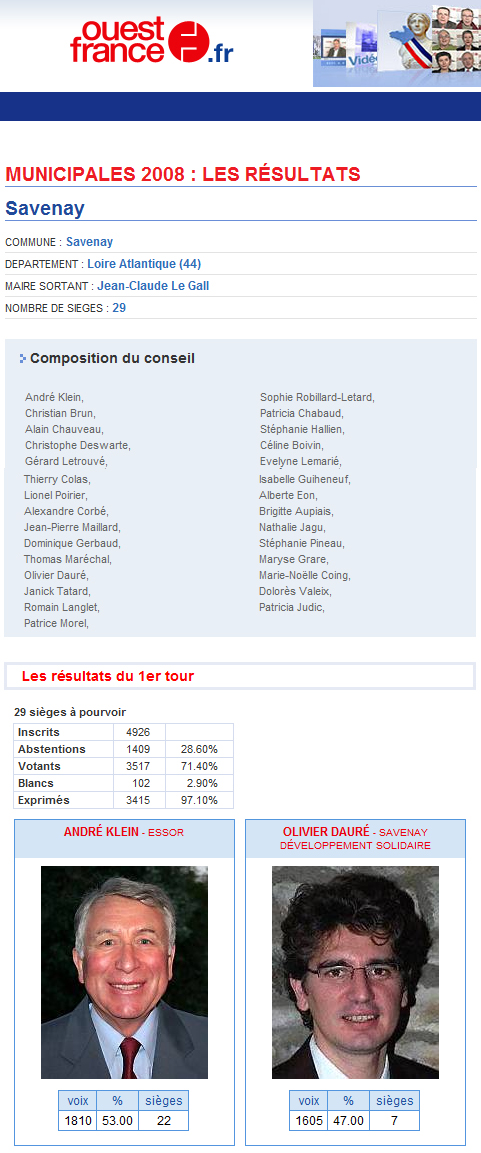Viewport: 481px width, 1153px height.
Task: Click the arrow bullet beside Composition du conseil
Action: pos(23,359)
